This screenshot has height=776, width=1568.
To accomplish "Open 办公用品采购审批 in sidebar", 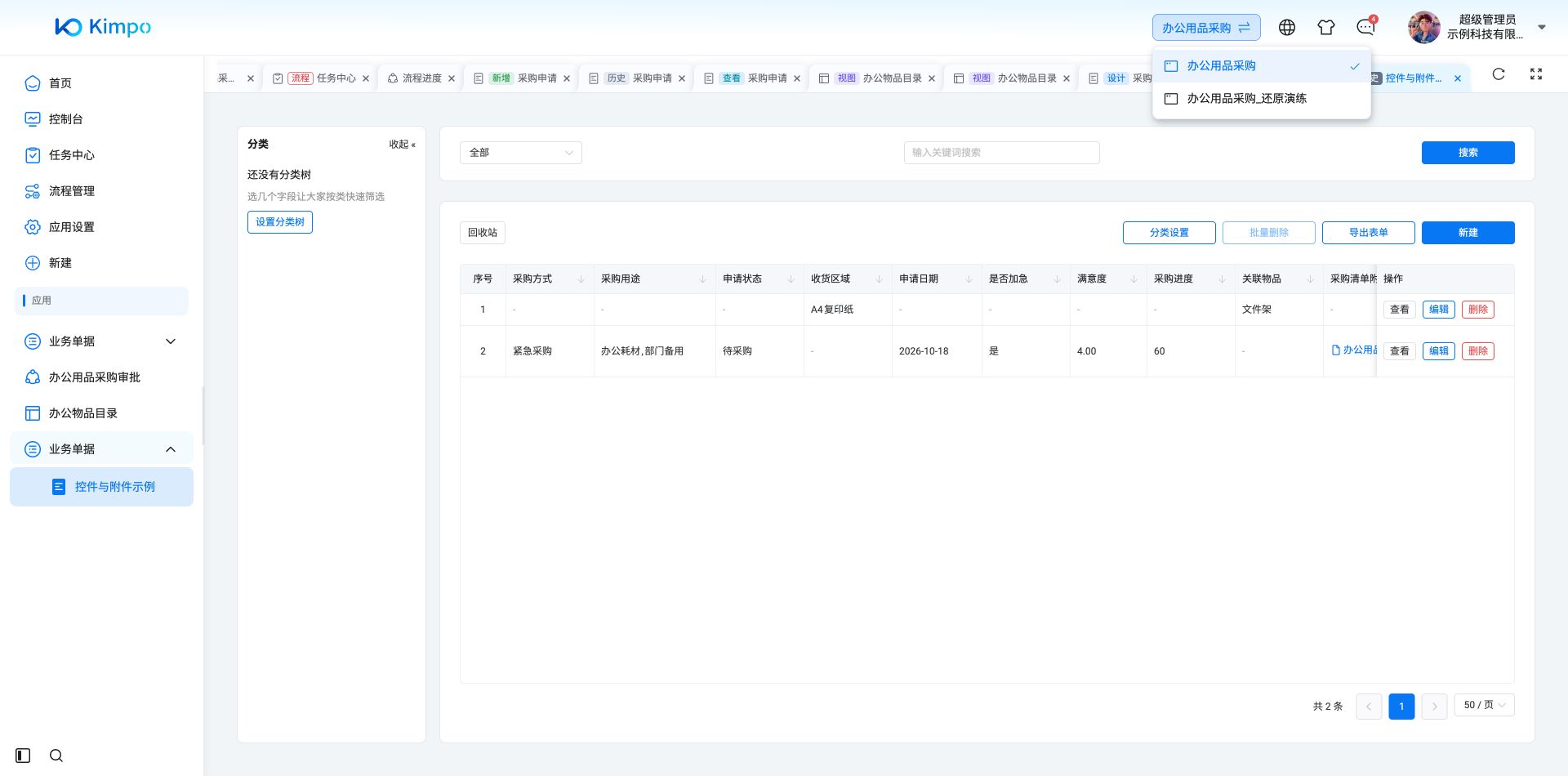I will [x=101, y=377].
